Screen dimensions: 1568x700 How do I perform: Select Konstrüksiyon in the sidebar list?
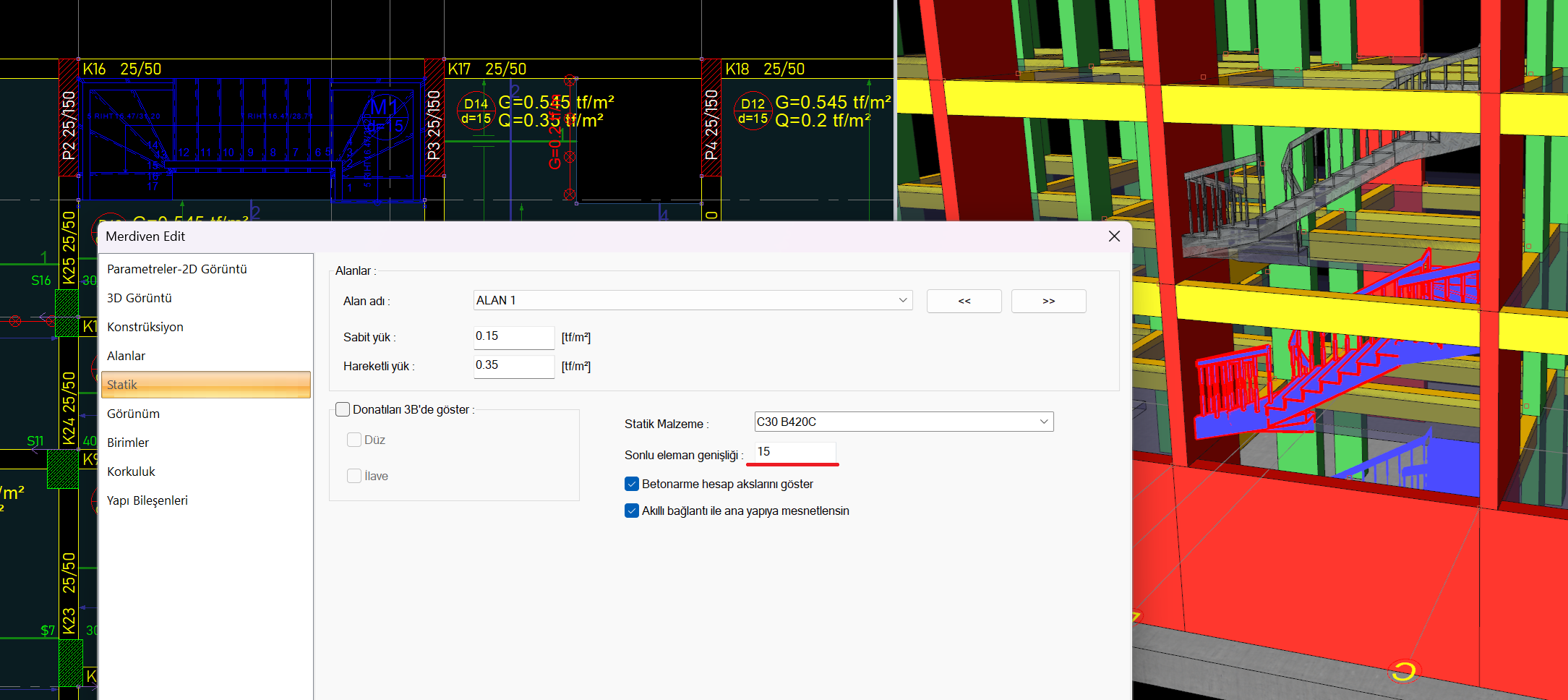(145, 327)
